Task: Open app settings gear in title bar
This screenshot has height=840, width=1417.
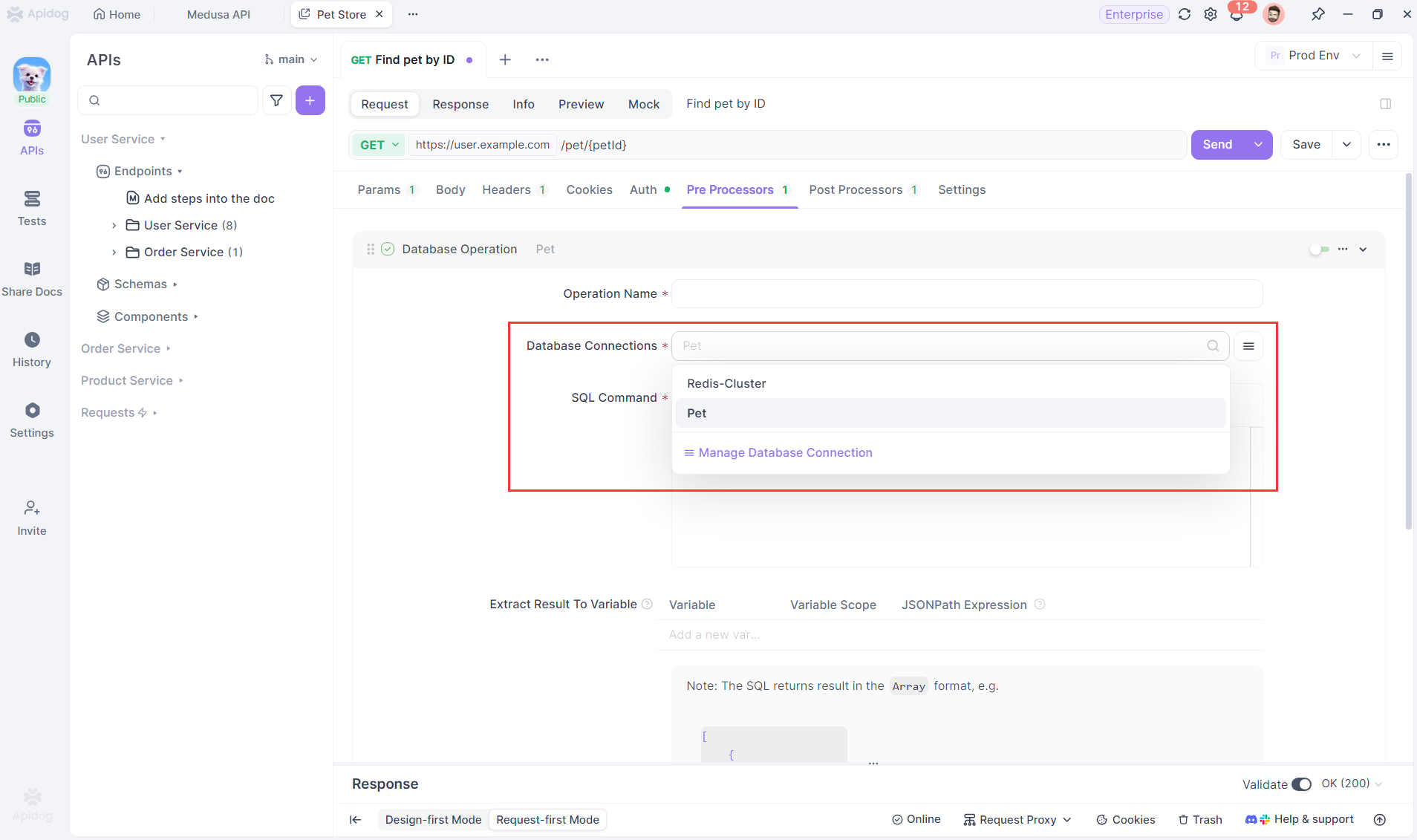Action: click(1211, 14)
